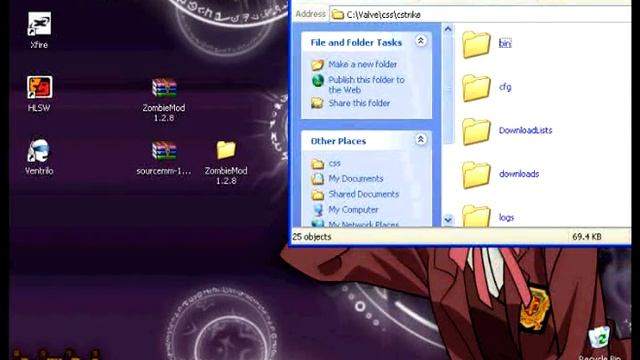Viewport: 640px width, 360px height.
Task: Click the 69.4 KB status bar entry
Action: tap(587, 237)
